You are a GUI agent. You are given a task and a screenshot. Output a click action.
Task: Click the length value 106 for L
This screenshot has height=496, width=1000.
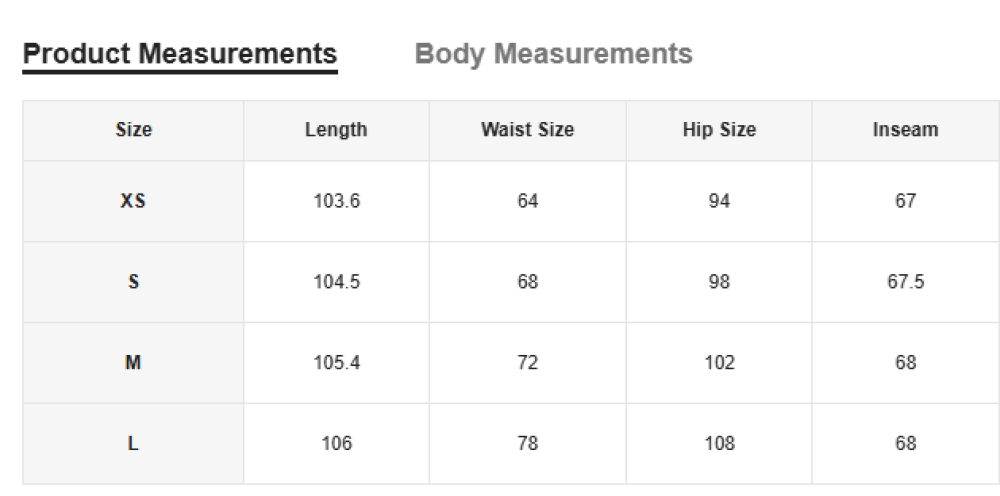336,444
